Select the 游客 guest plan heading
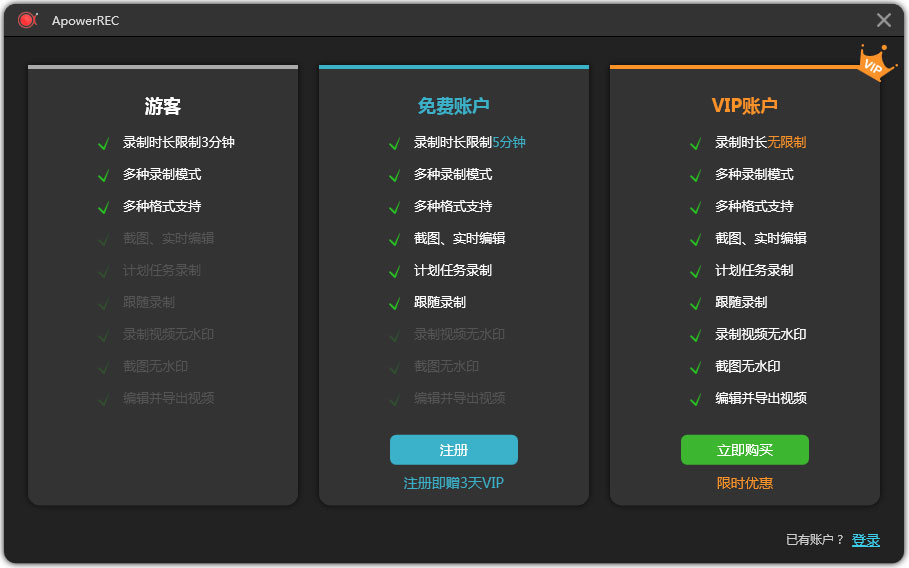Viewport: 909px width, 568px height. pos(162,106)
